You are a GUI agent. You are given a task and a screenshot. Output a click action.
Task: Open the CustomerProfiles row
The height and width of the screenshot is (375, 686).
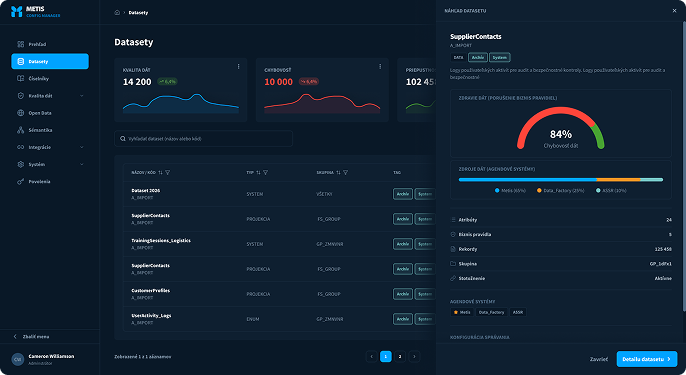[x=279, y=294]
